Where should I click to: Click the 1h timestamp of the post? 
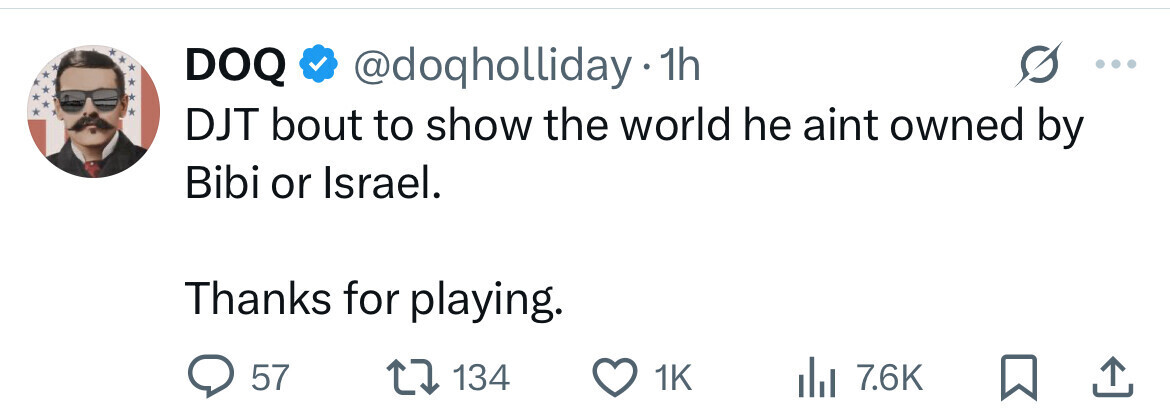[682, 67]
